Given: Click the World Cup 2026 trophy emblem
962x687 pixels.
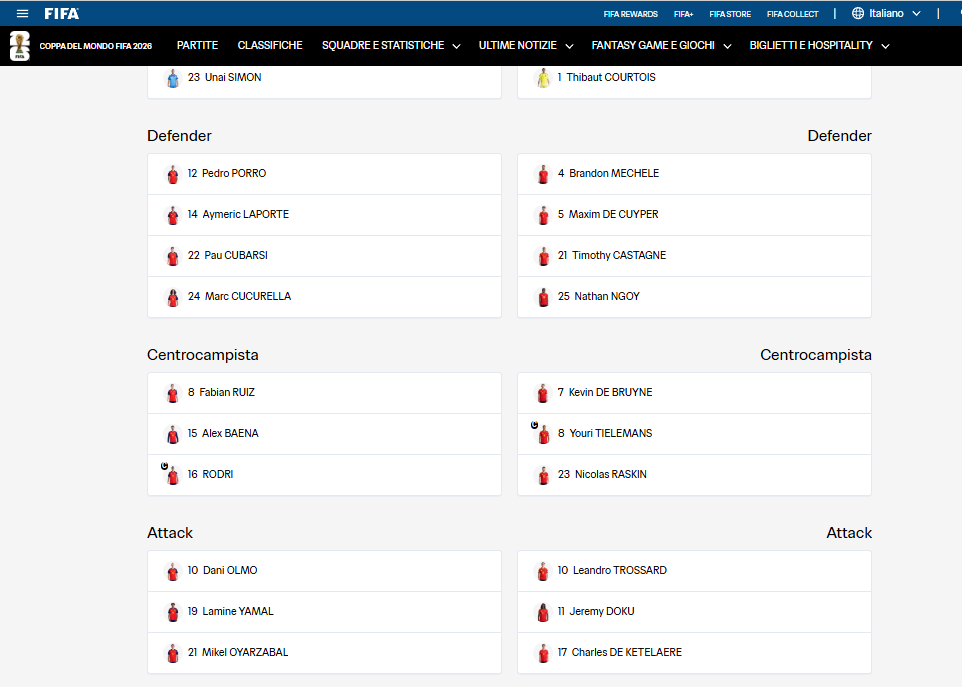Looking at the screenshot, I should (20, 46).
